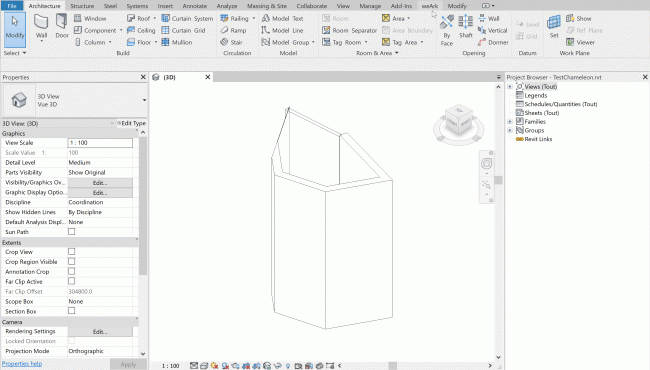Click Edit for Graphic Display Options
Screen dimensions: 650x370
pos(100,193)
